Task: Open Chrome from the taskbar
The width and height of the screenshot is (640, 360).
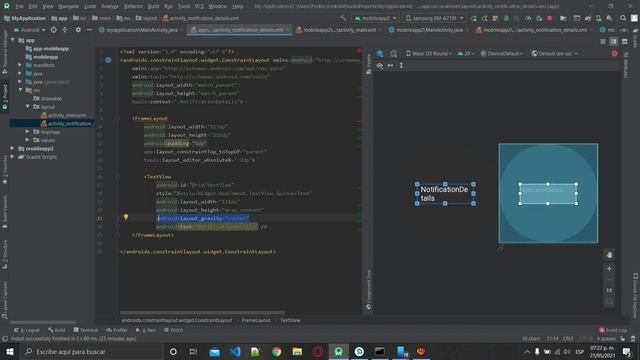Action: tap(276, 351)
